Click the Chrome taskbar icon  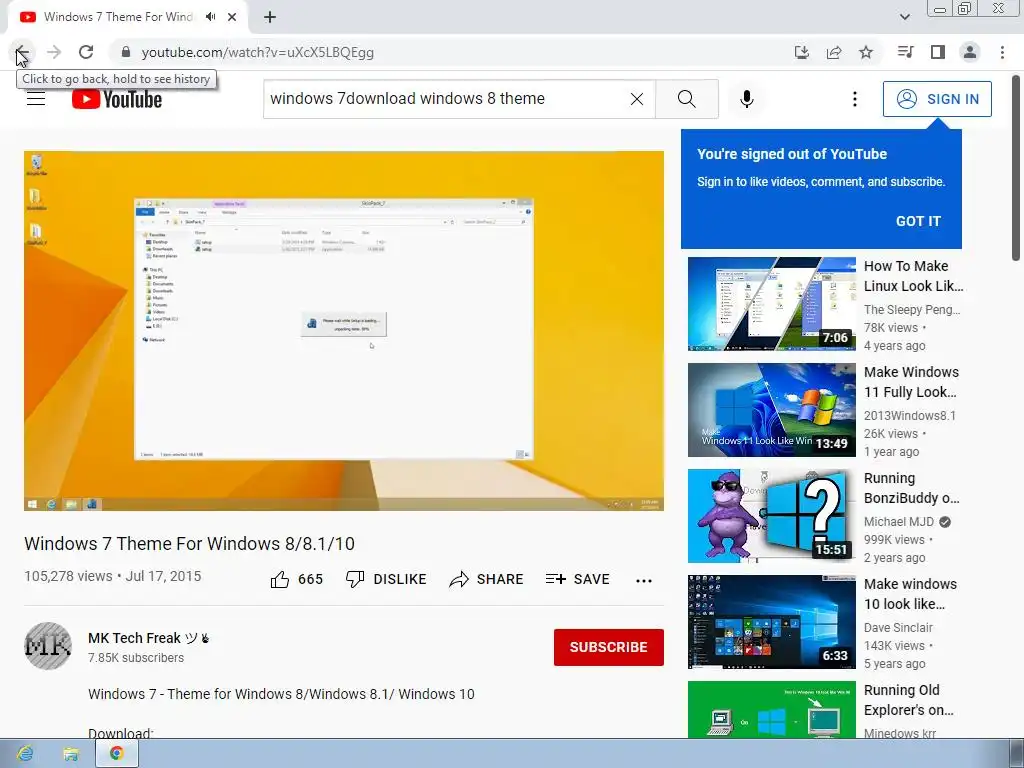[x=117, y=754]
